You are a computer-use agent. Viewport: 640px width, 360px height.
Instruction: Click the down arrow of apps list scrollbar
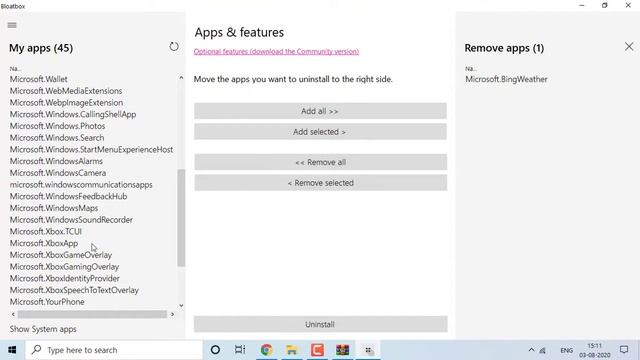tap(181, 306)
